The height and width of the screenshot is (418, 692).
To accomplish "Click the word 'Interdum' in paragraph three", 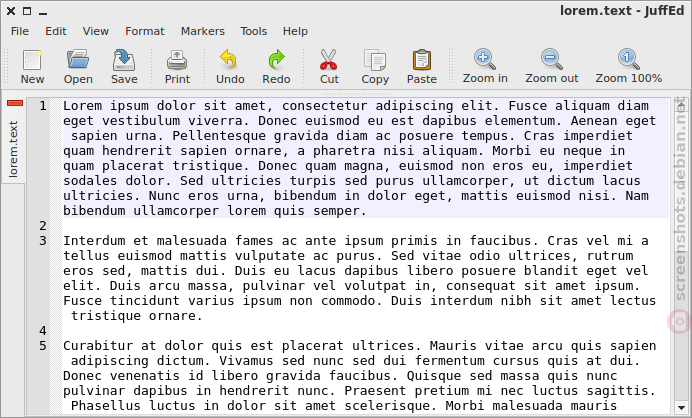I will (x=94, y=241).
